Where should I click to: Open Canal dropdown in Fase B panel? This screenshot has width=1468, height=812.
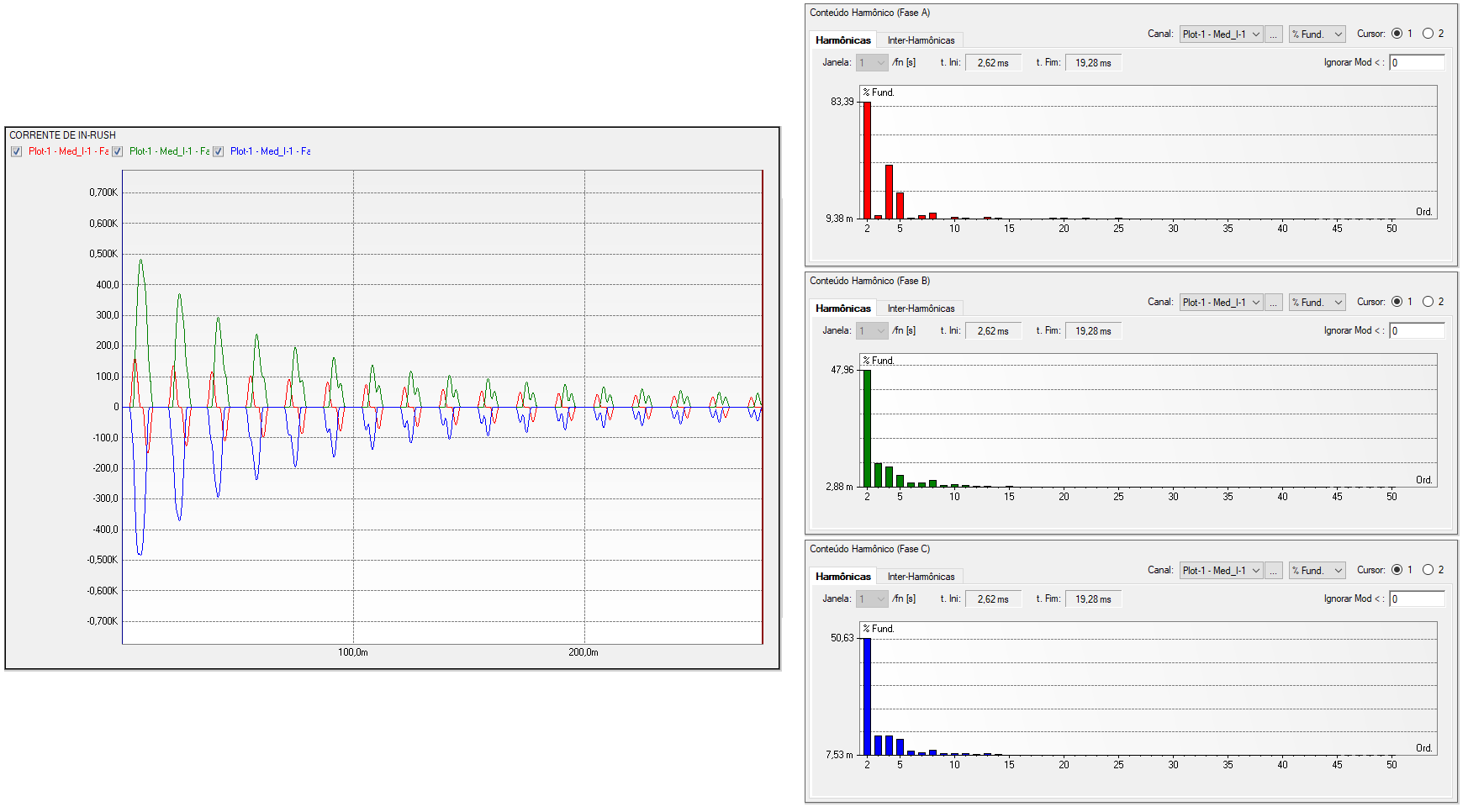[1221, 303]
